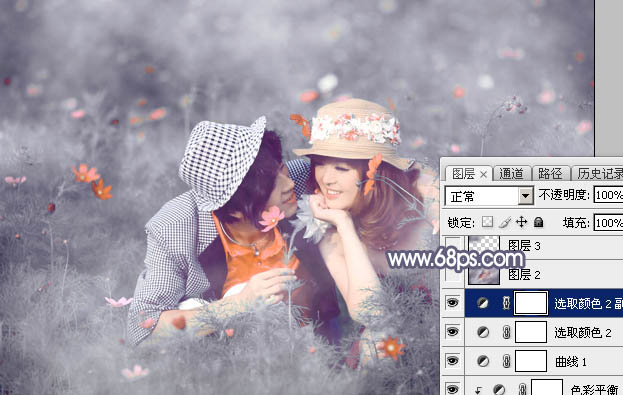The width and height of the screenshot is (623, 395).
Task: Click adjustment icon of 选取颜色 2 layer
Action: click(x=483, y=332)
